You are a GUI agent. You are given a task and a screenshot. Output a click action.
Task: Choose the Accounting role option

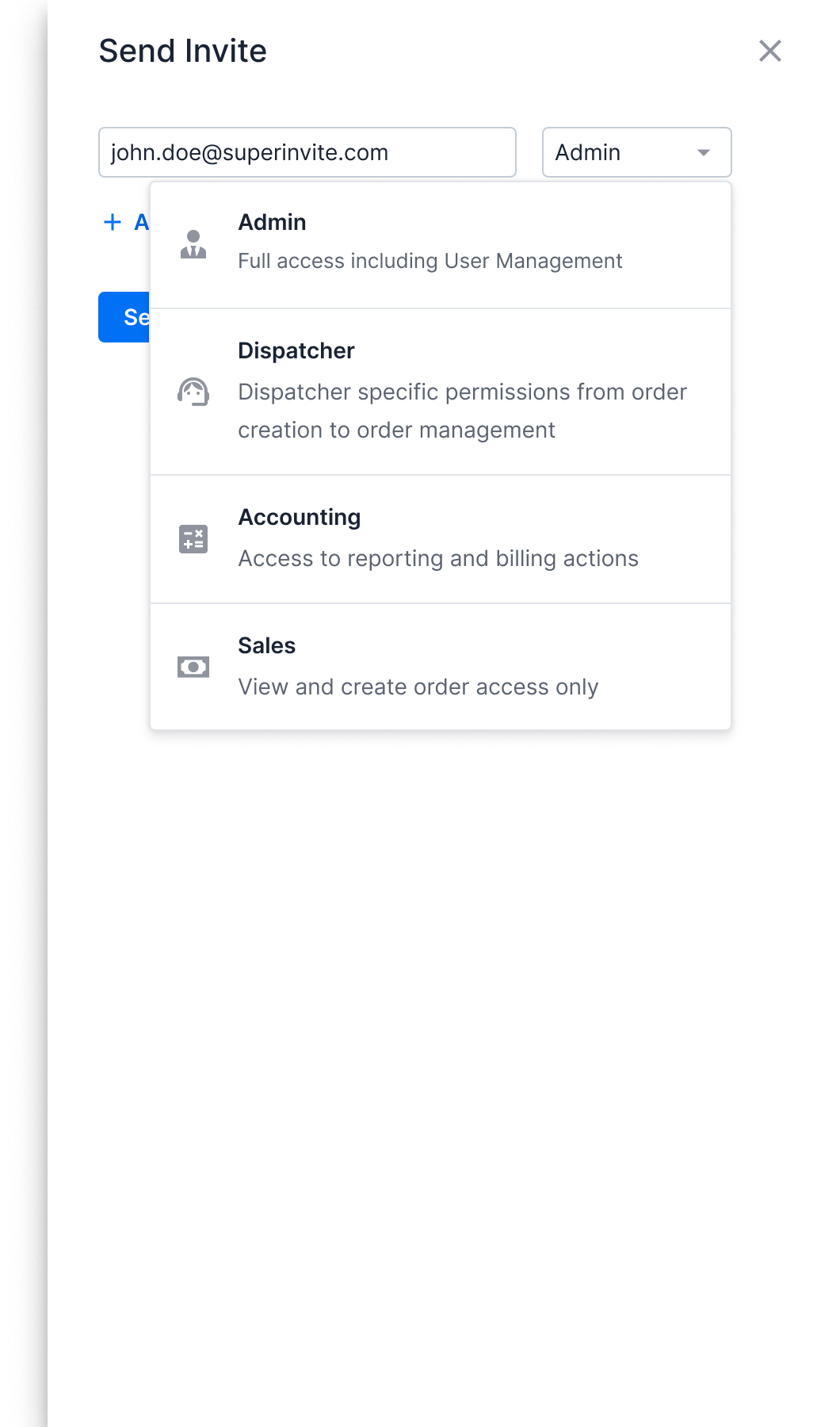pyautogui.click(x=441, y=539)
